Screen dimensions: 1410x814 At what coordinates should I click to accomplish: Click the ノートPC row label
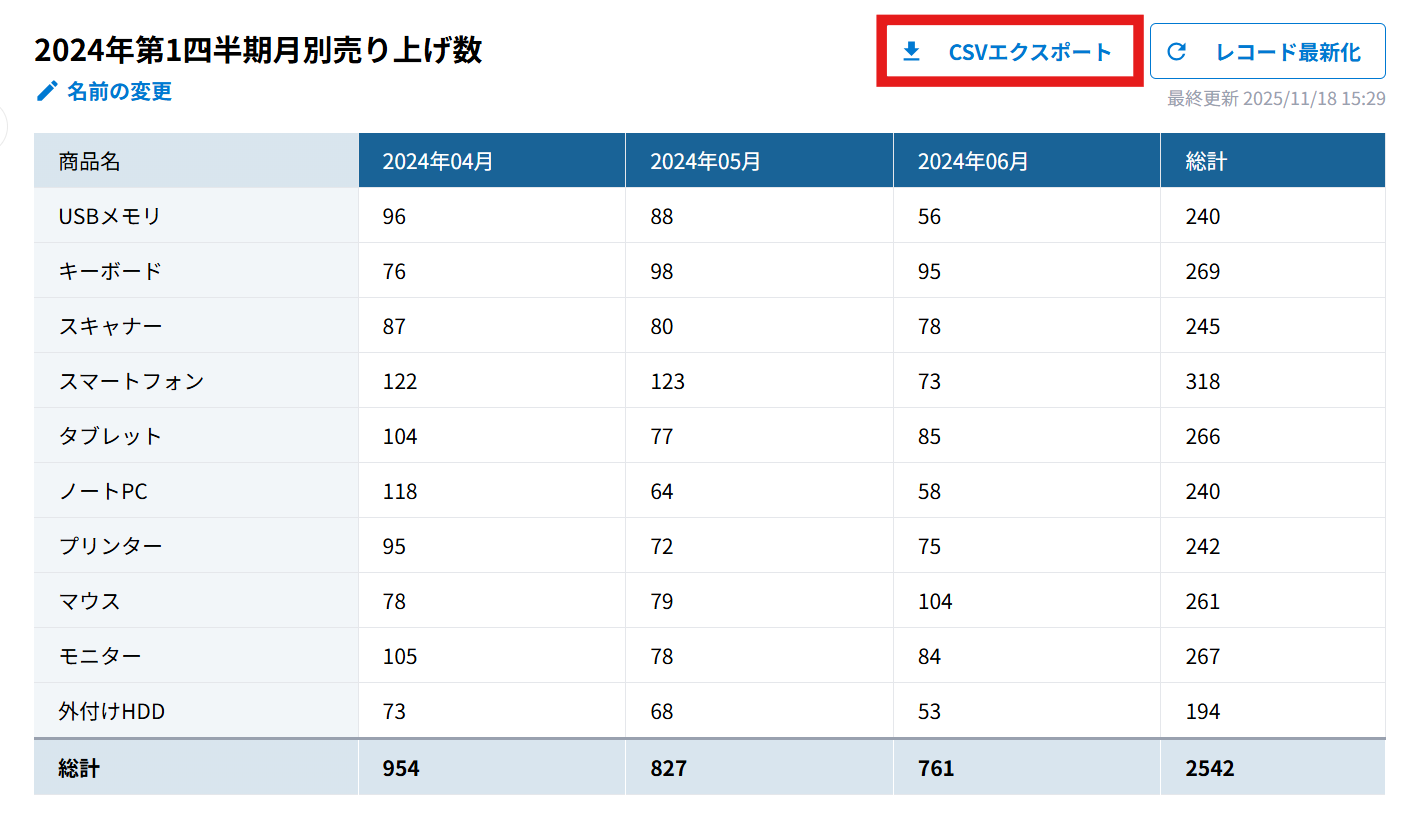click(103, 491)
